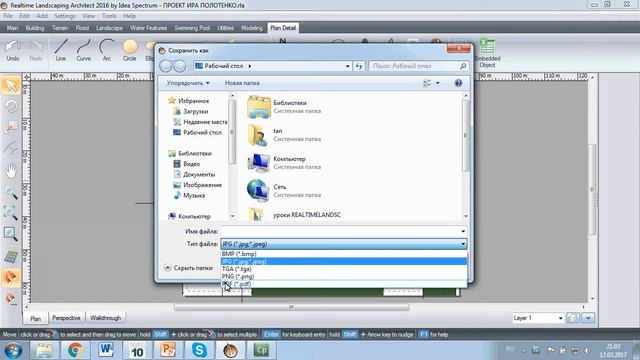The height and width of the screenshot is (360, 640).
Task: Open the уроки REALTIMELANDSC folder
Action: tap(294, 214)
